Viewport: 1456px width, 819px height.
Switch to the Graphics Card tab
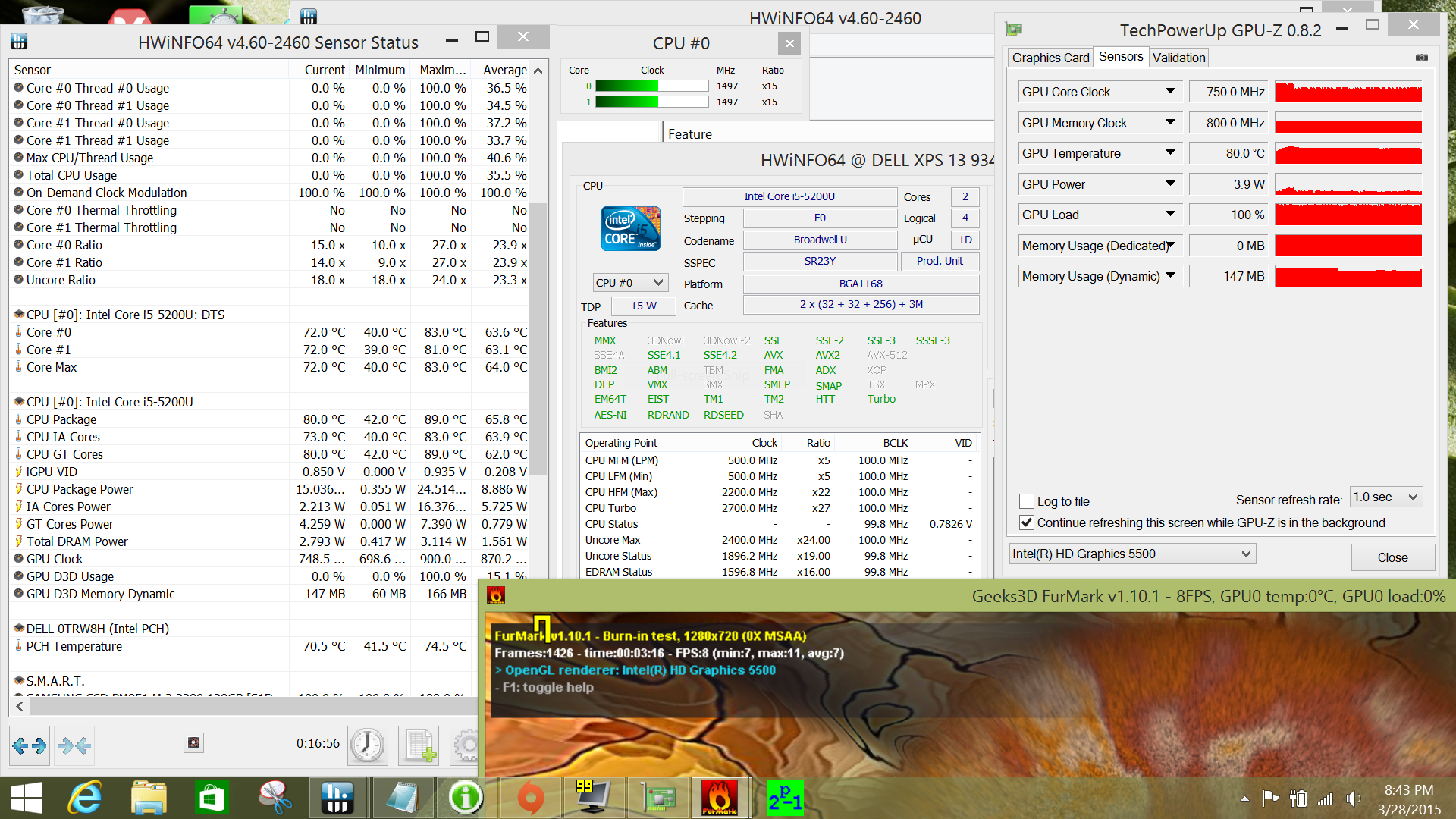click(1050, 58)
